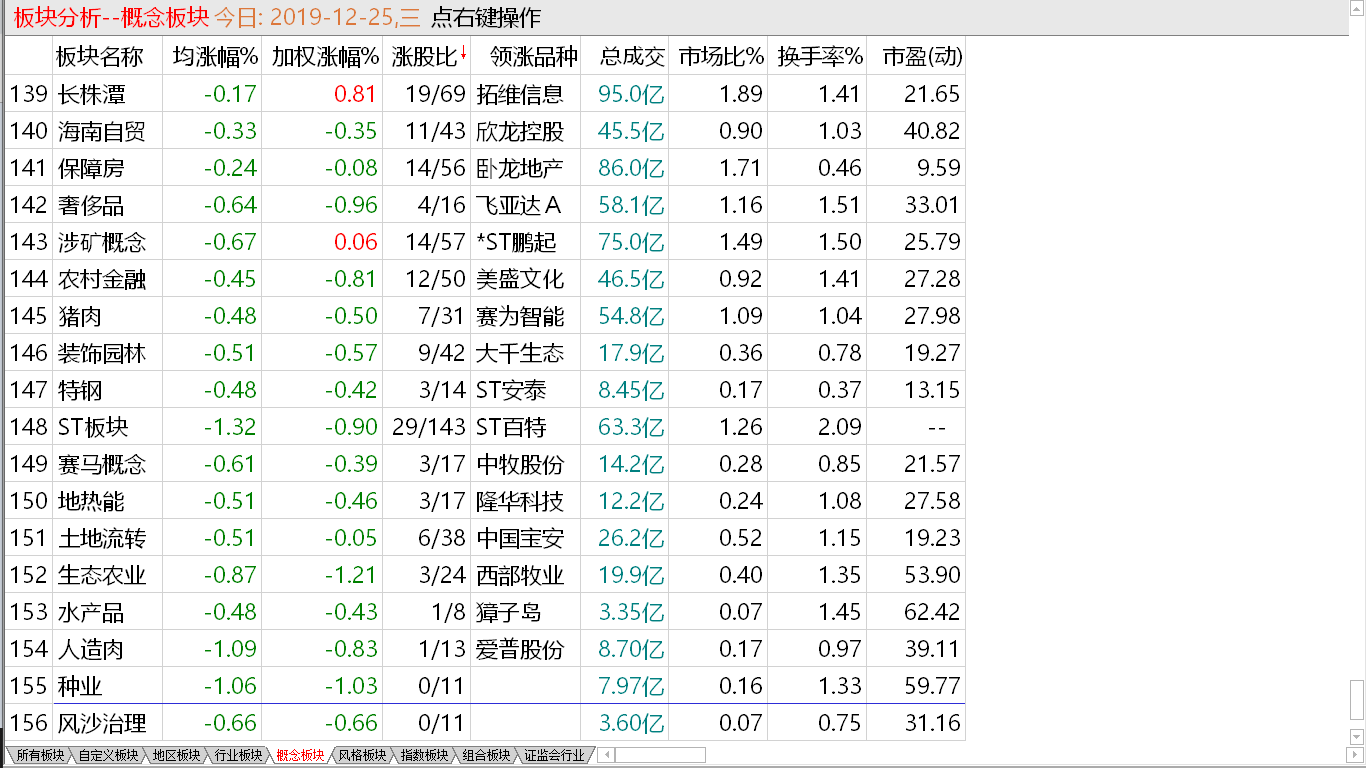Click leading stock 隆华科技
1366x768 pixels.
tap(520, 501)
